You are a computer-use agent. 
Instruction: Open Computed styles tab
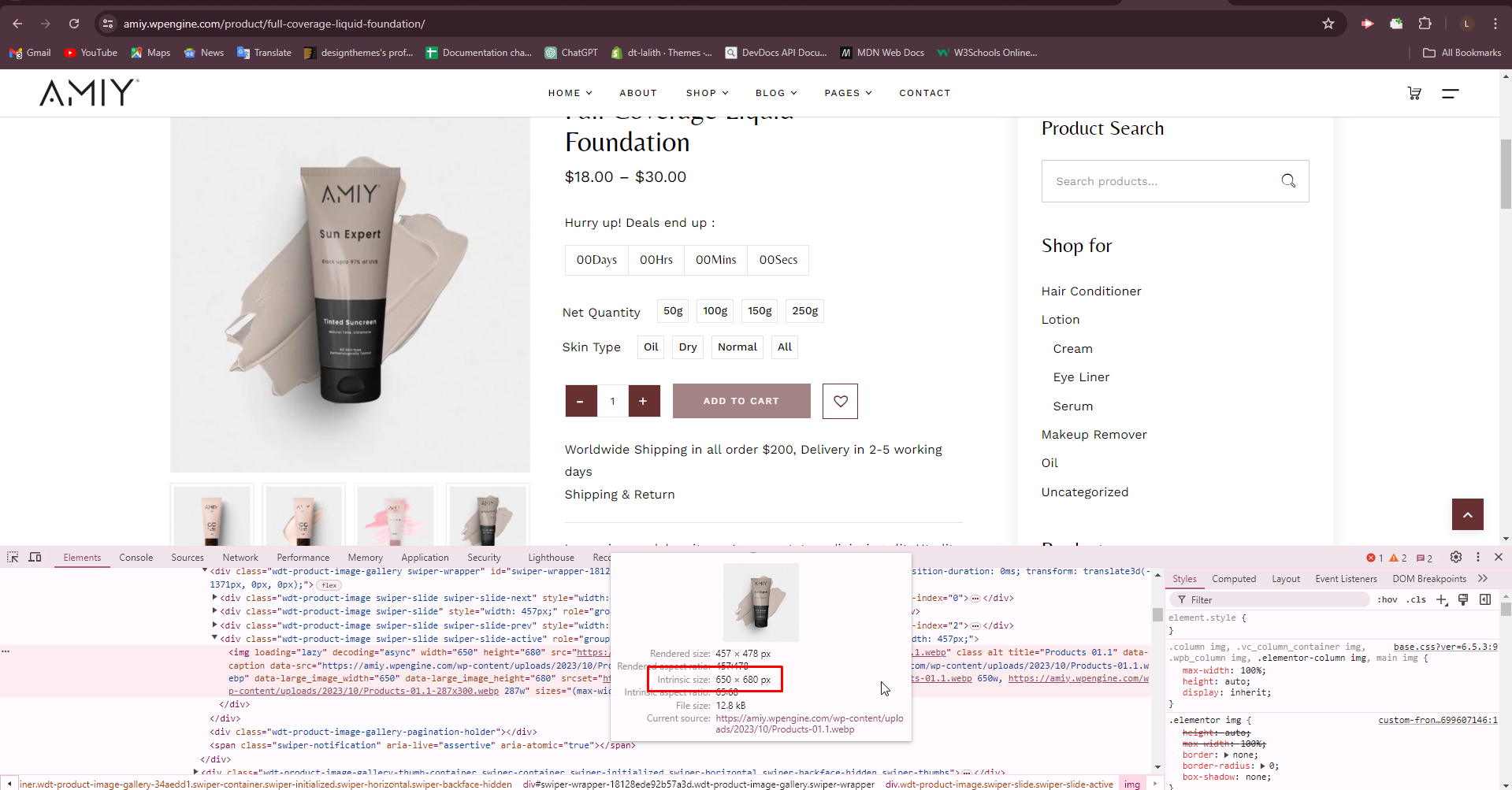tap(1234, 579)
